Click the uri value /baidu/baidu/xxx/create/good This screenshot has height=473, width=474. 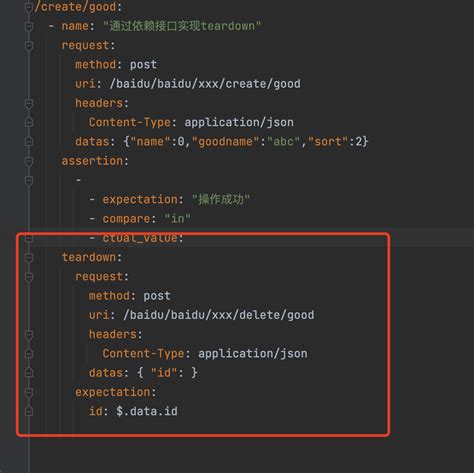pos(205,84)
